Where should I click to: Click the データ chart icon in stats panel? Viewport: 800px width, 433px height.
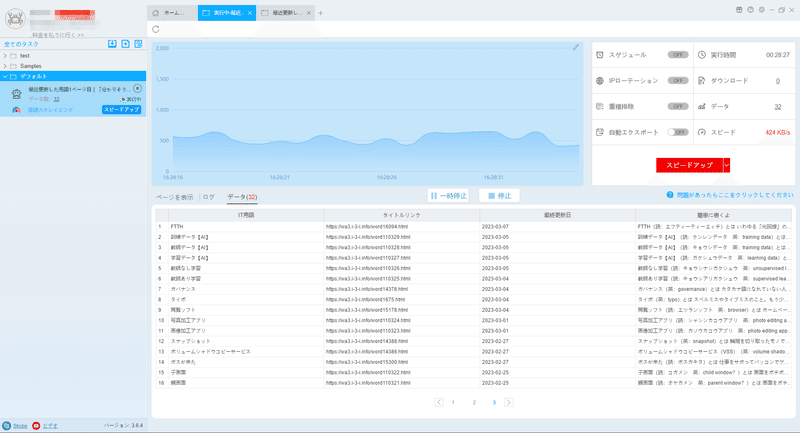click(702, 107)
